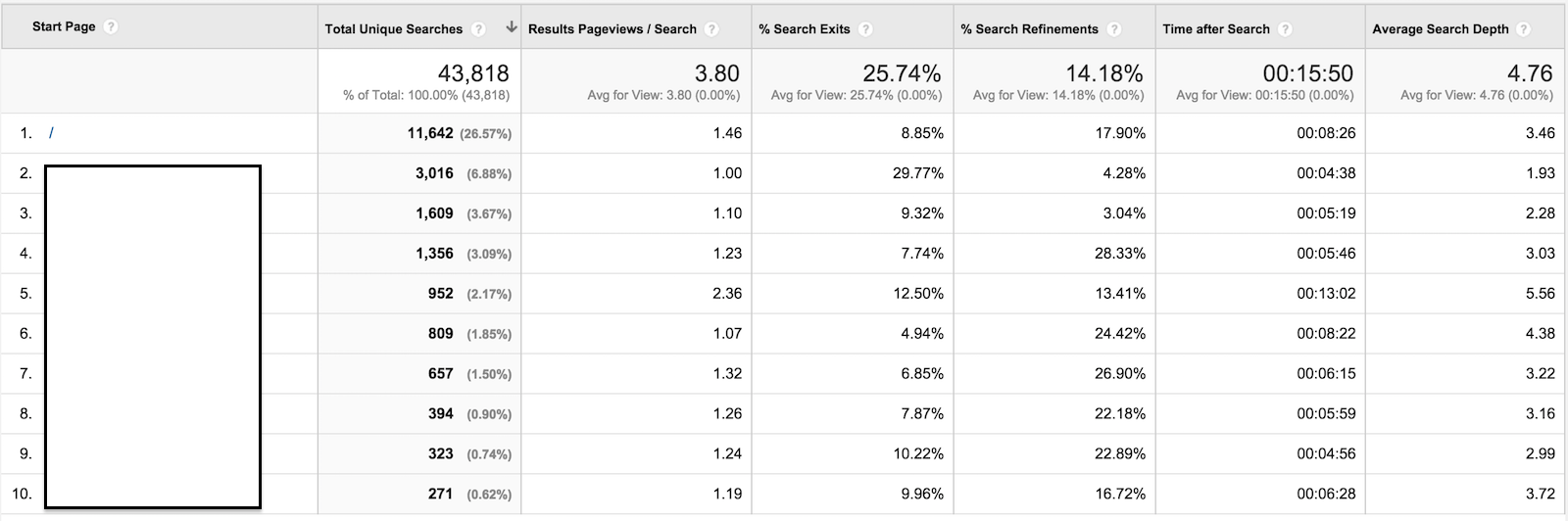
Task: Click the 43,818 total searches summary
Action: click(473, 73)
